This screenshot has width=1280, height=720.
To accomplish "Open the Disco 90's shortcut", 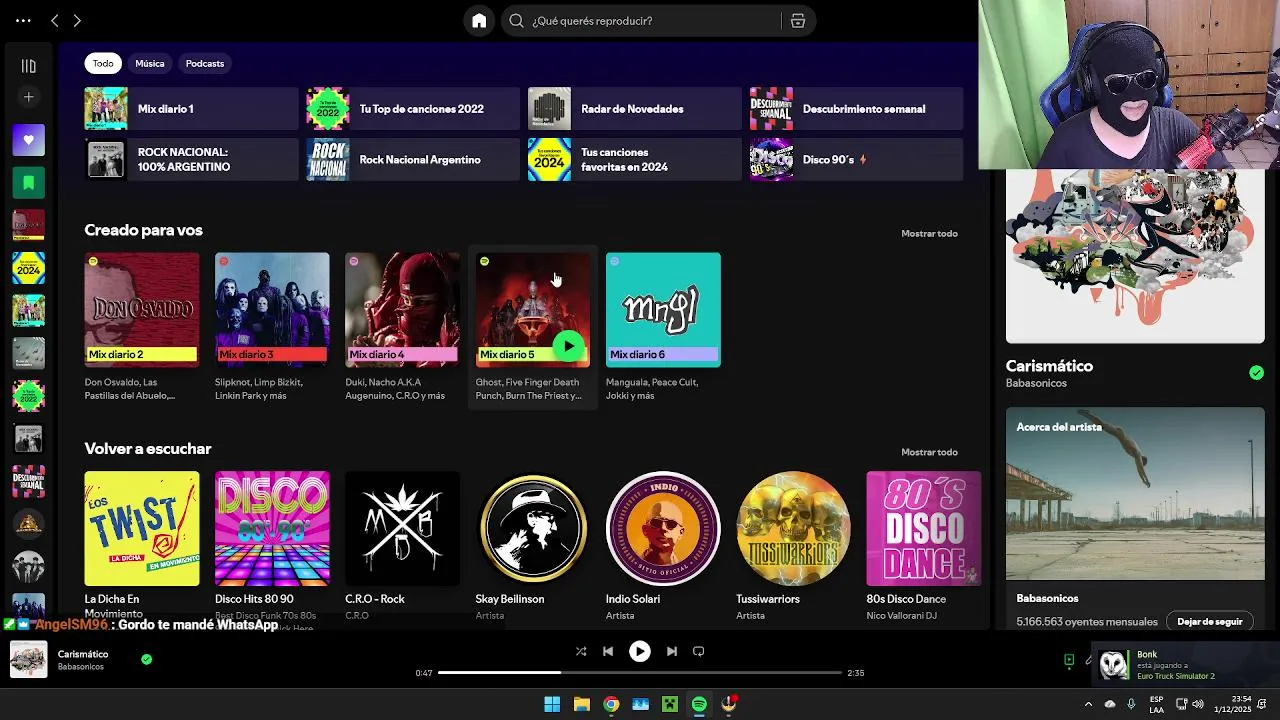I will click(x=857, y=160).
